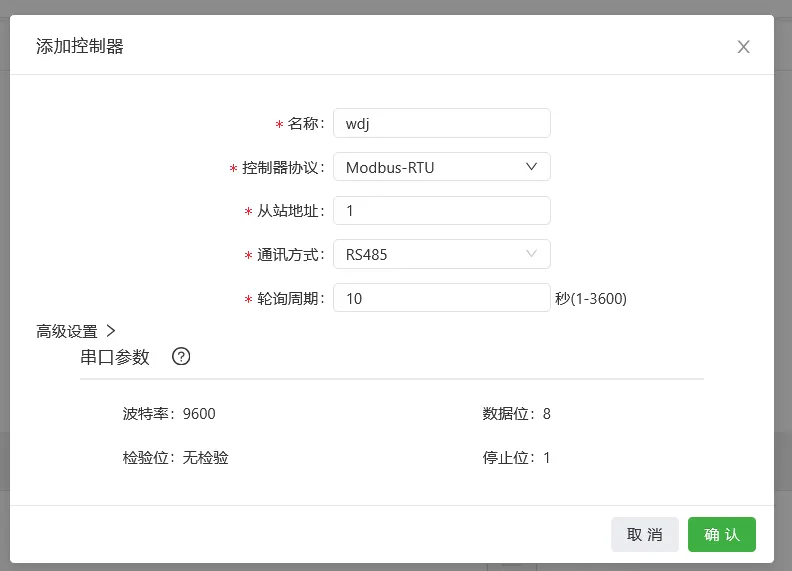Click the 通讯方式 label
Viewport: 792px width, 571px height.
tap(288, 255)
